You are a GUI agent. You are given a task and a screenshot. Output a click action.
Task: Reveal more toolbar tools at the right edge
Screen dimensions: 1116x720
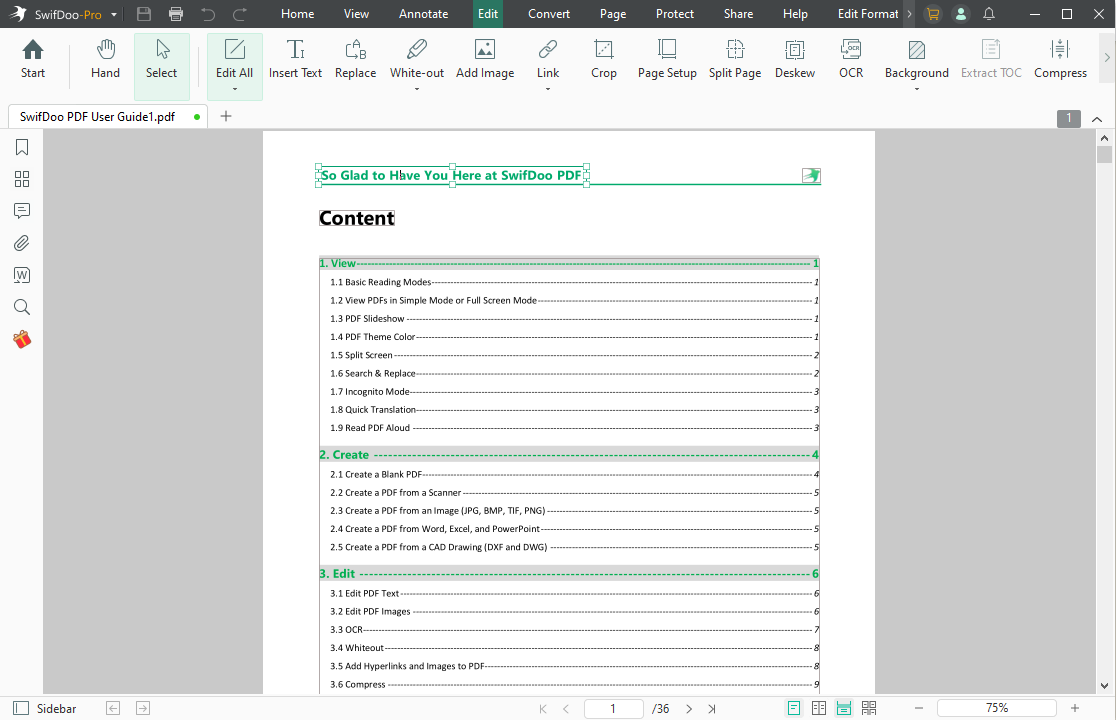pyautogui.click(x=1107, y=58)
